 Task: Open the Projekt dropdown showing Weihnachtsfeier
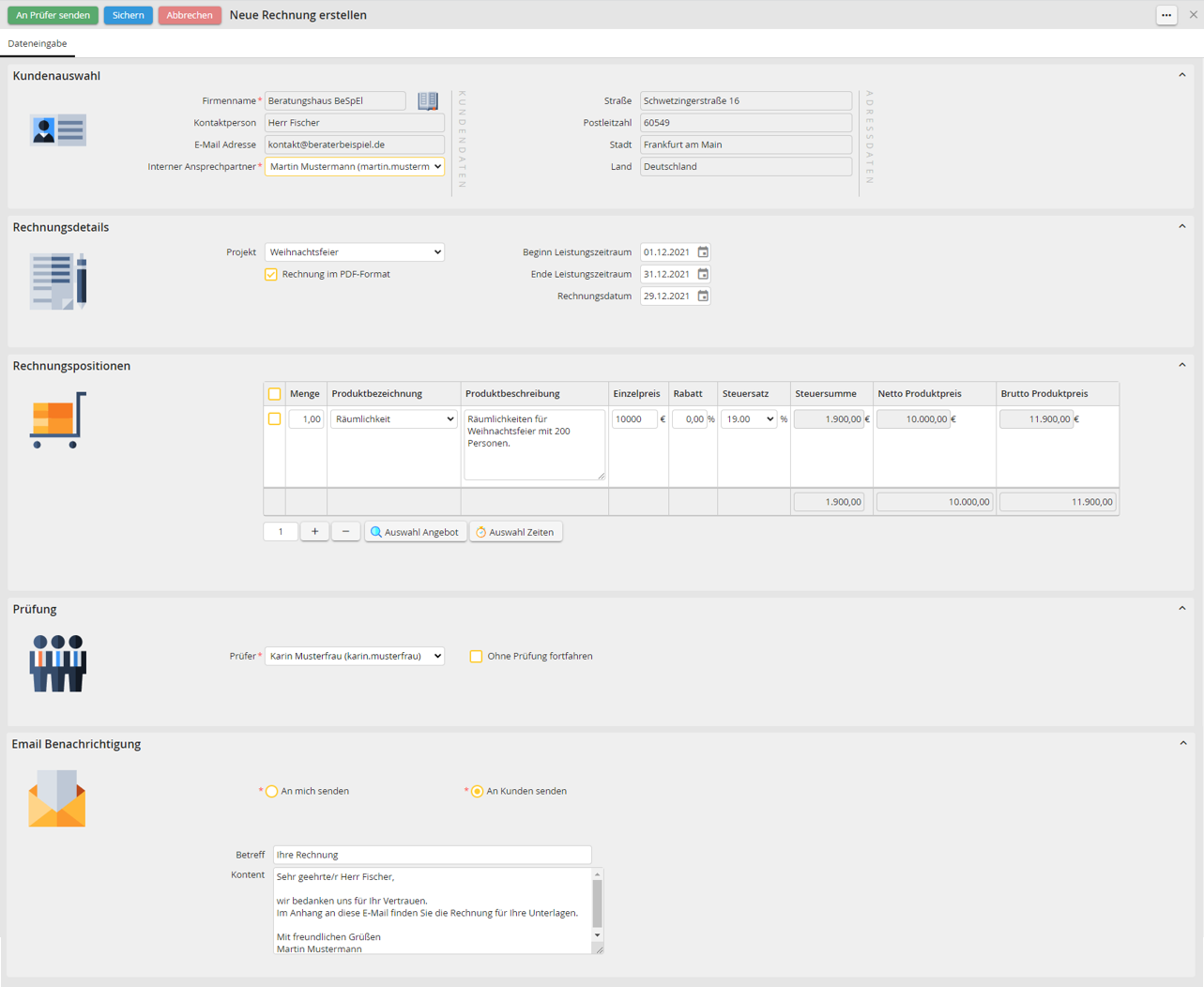(x=354, y=252)
